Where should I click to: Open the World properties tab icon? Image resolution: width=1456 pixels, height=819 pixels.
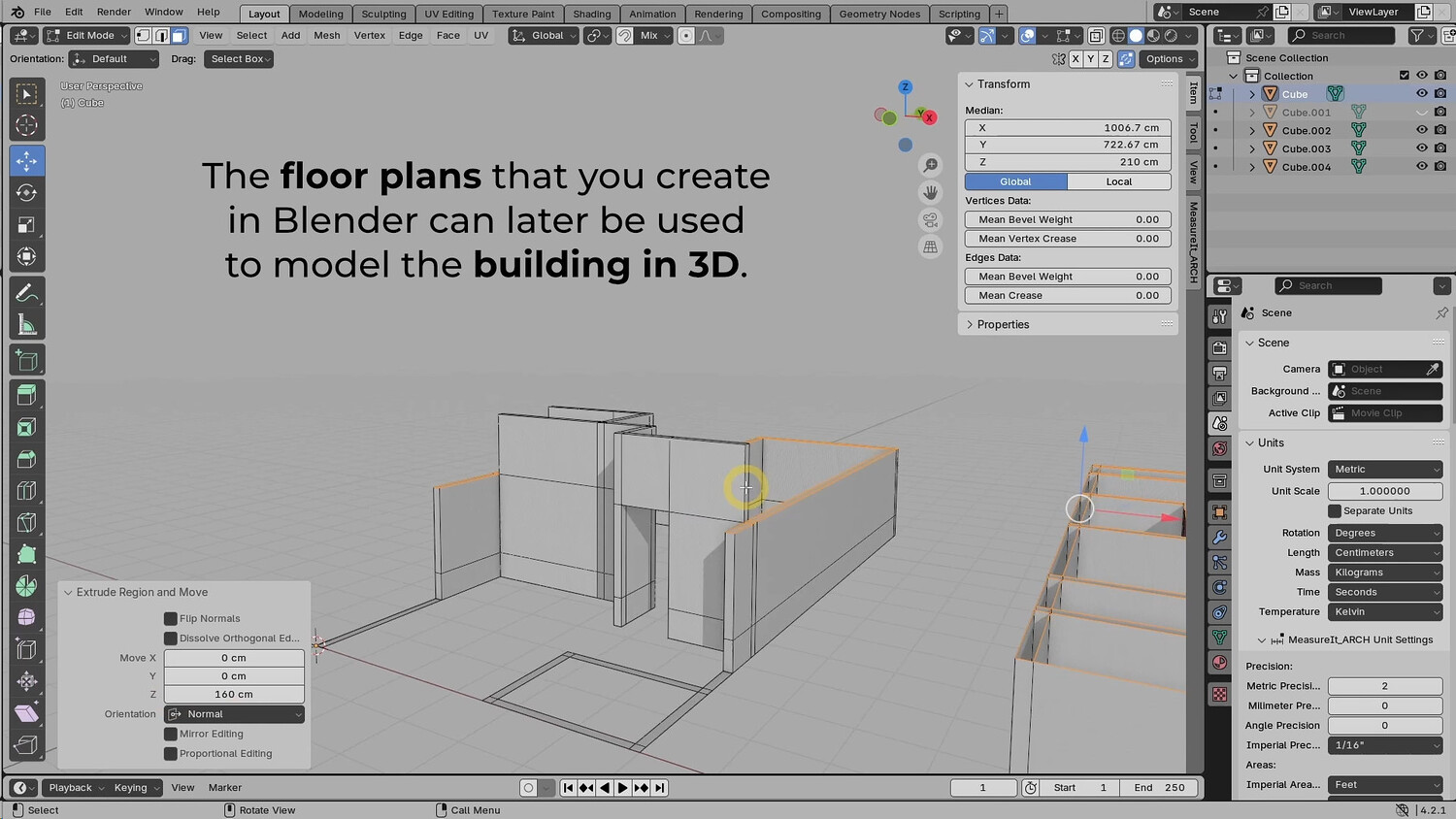point(1220,449)
